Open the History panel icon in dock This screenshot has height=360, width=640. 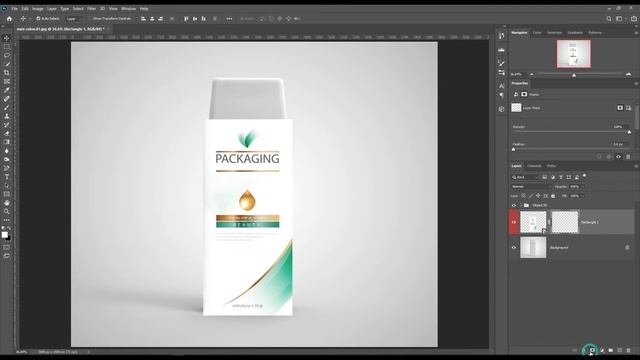click(x=501, y=36)
